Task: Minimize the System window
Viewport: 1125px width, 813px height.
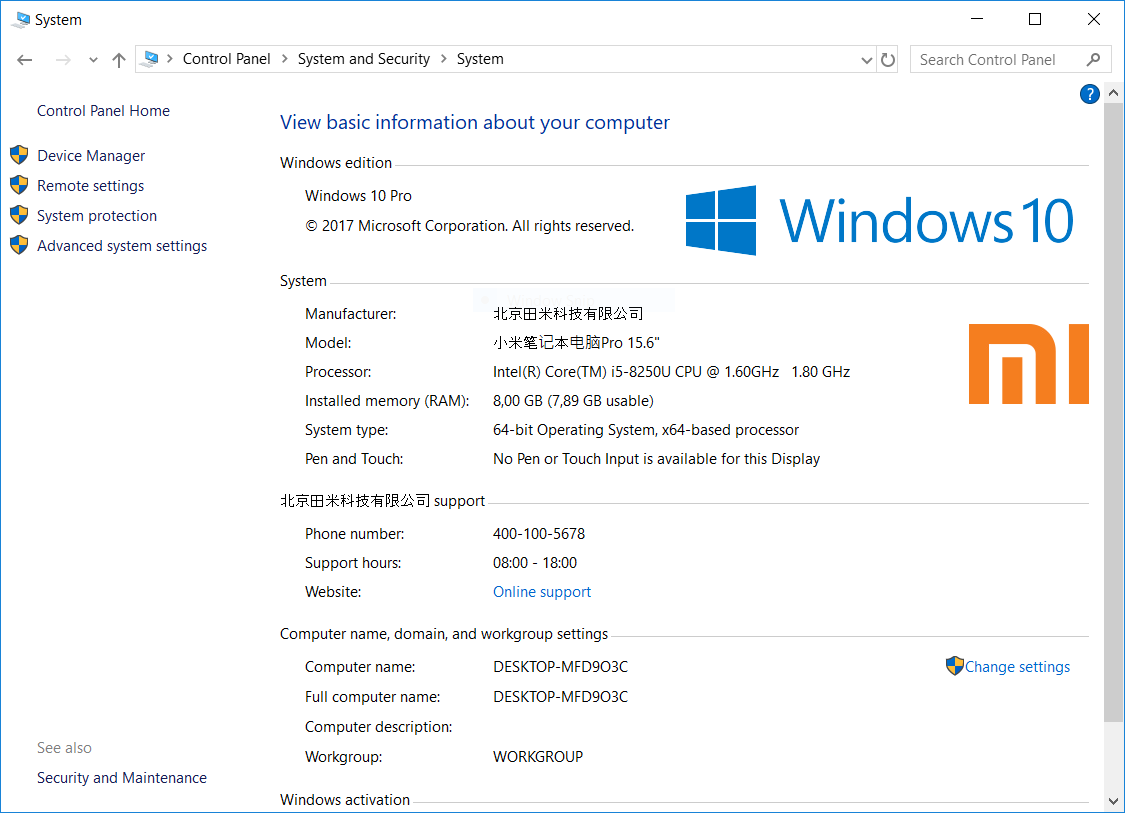Action: pyautogui.click(x=976, y=19)
